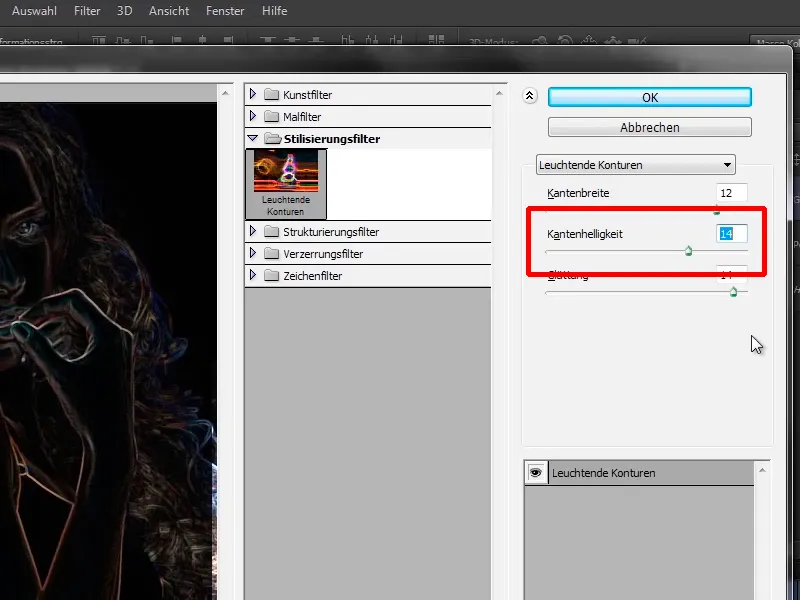Click the Kantenbreite value field
The width and height of the screenshot is (800, 600).
[732, 193]
